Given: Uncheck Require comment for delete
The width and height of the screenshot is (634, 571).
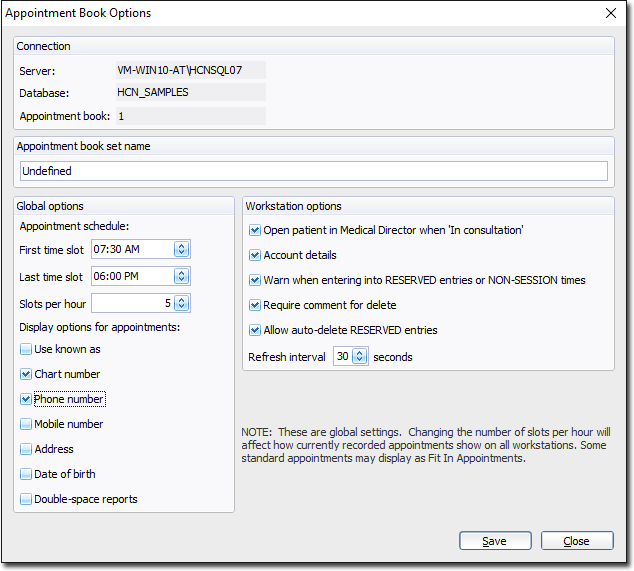Looking at the screenshot, I should (254, 305).
